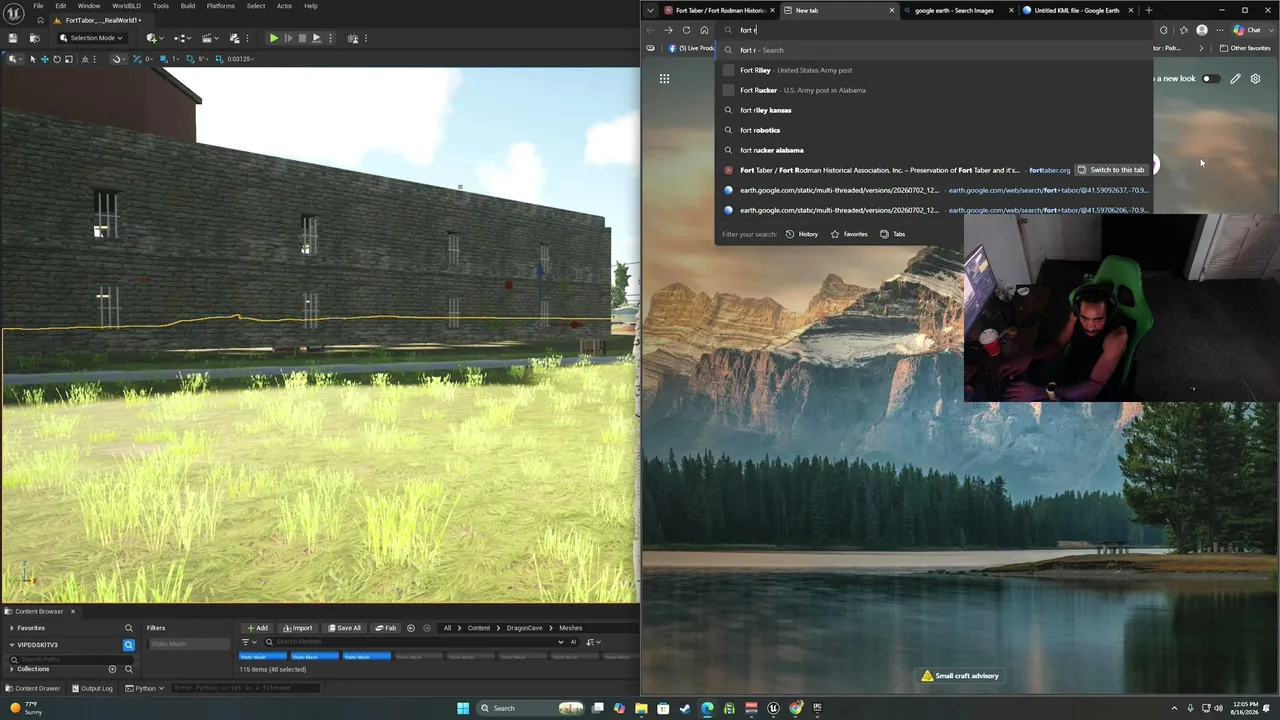This screenshot has height=720, width=1280.
Task: Filter address bar search by Tabs
Action: click(x=893, y=234)
